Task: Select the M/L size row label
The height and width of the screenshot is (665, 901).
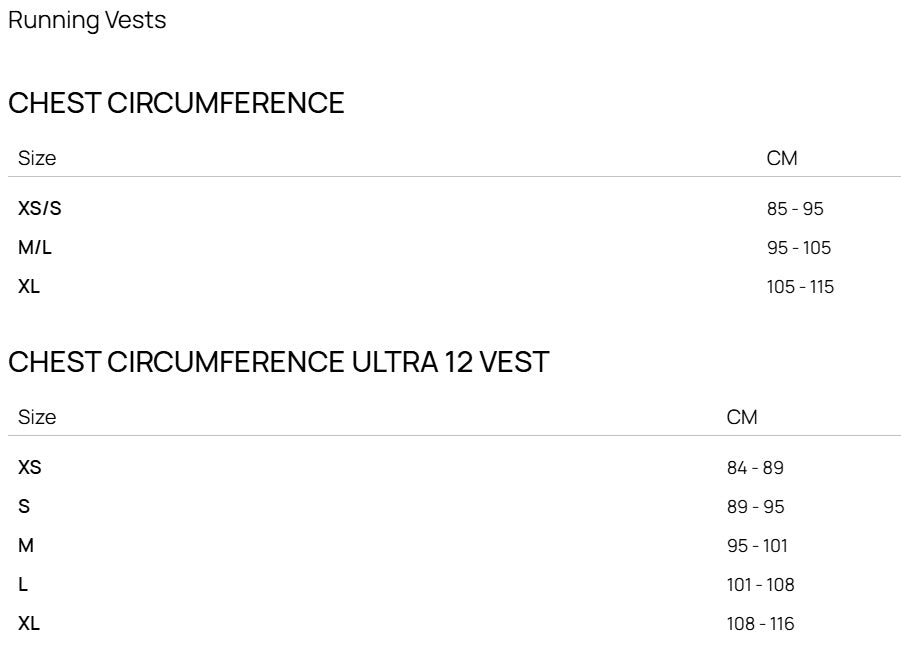Action: click(34, 247)
